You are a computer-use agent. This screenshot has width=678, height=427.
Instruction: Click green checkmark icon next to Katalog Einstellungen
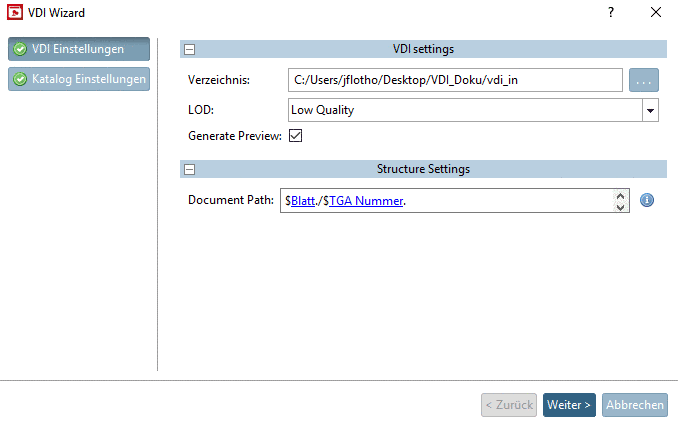pos(20,79)
